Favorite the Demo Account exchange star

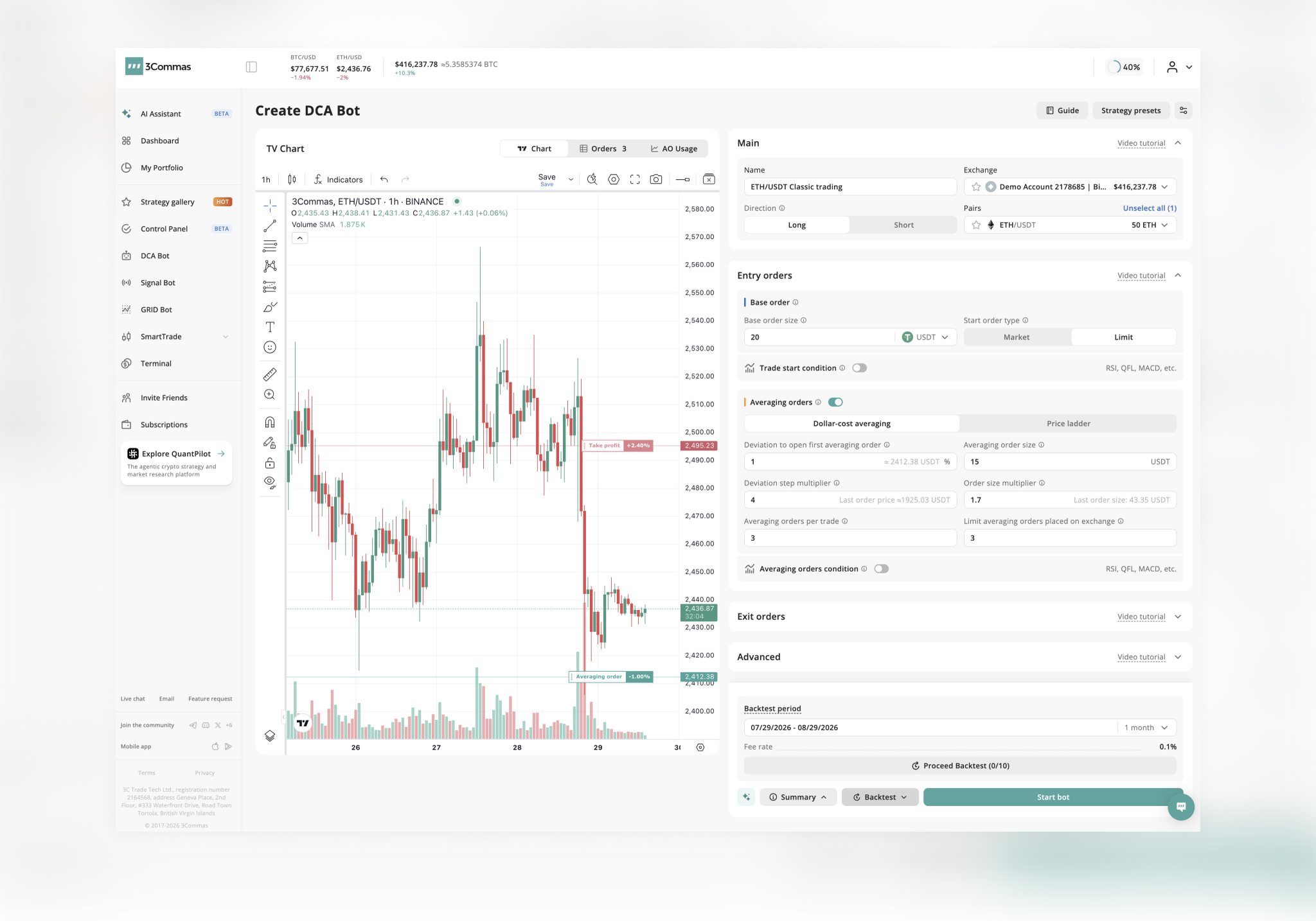click(976, 187)
